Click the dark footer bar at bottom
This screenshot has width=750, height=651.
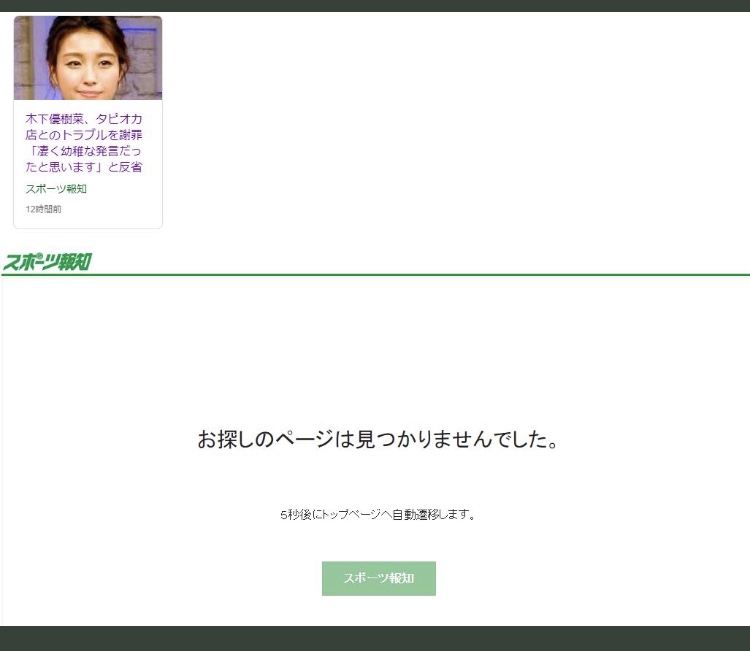click(x=375, y=638)
